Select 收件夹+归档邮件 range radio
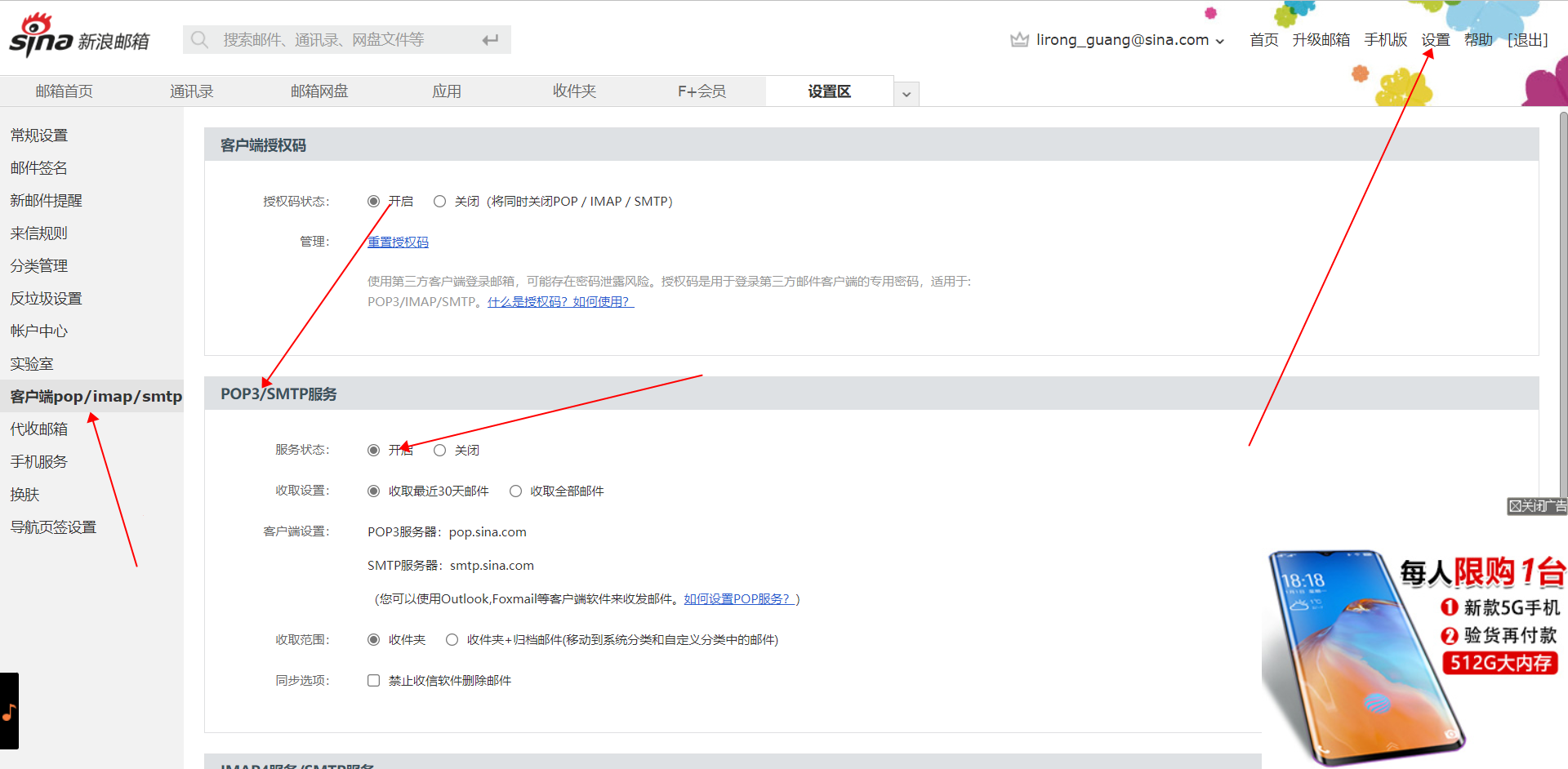 (x=452, y=639)
